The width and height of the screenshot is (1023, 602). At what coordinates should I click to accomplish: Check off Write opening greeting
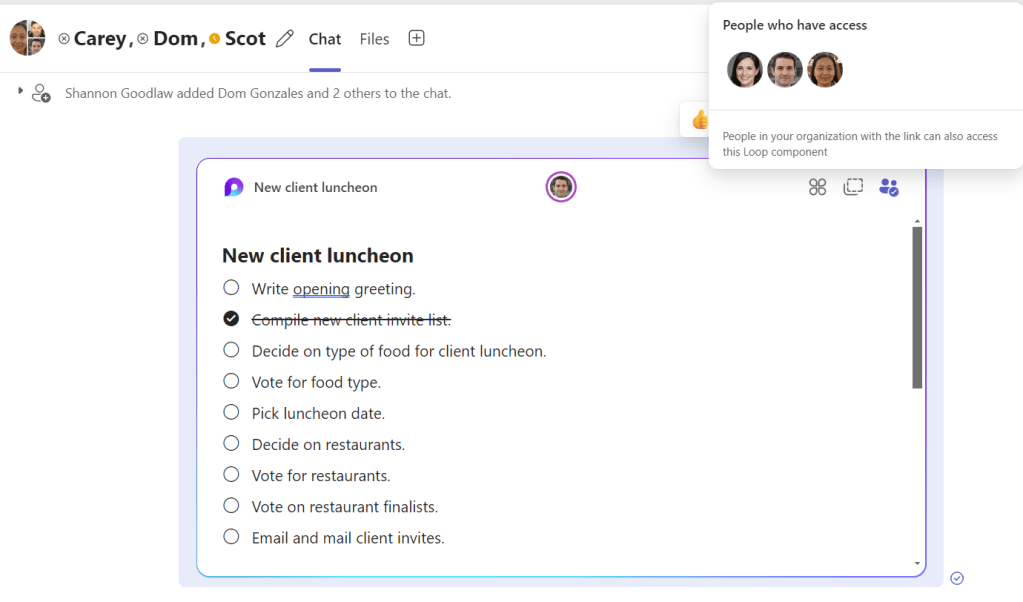231,288
